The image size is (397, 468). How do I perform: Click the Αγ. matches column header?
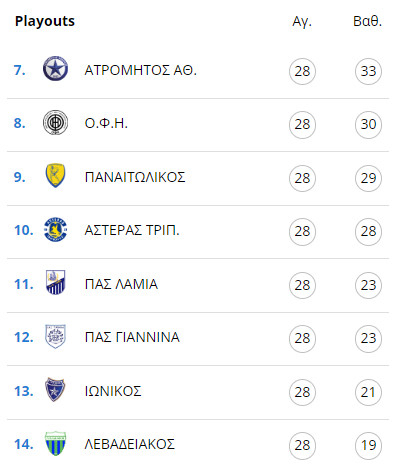[302, 21]
